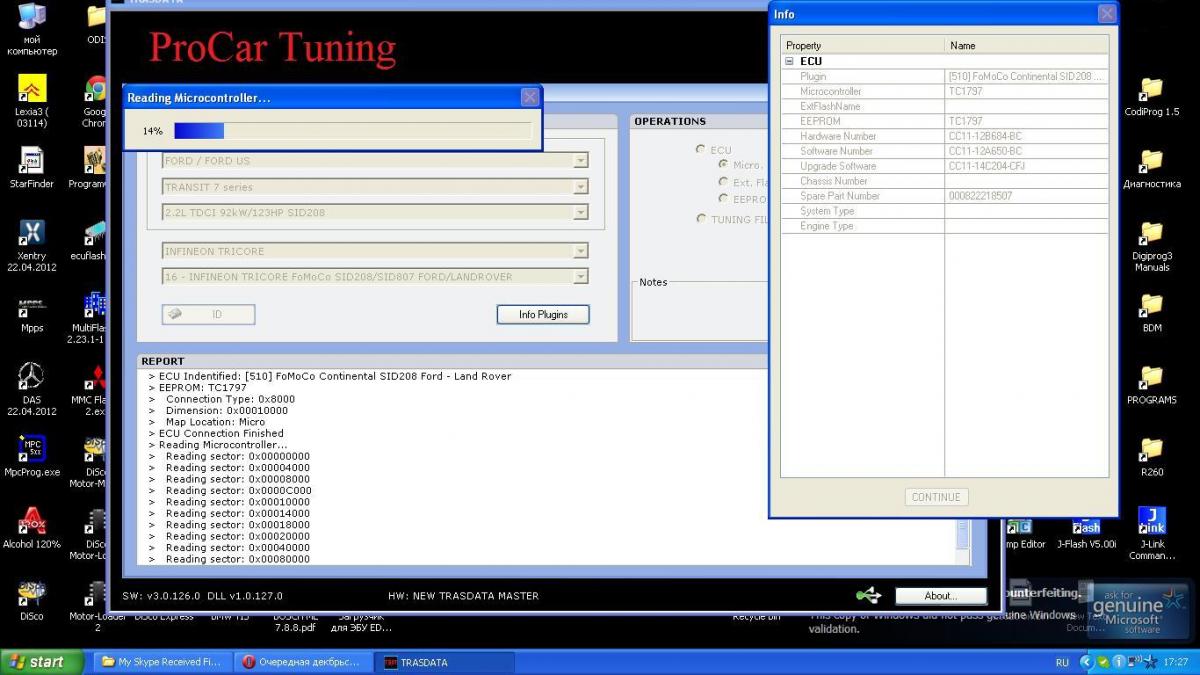The image size is (1200, 675).
Task: Open the CodiProg 1.5 folder
Action: click(x=1152, y=97)
